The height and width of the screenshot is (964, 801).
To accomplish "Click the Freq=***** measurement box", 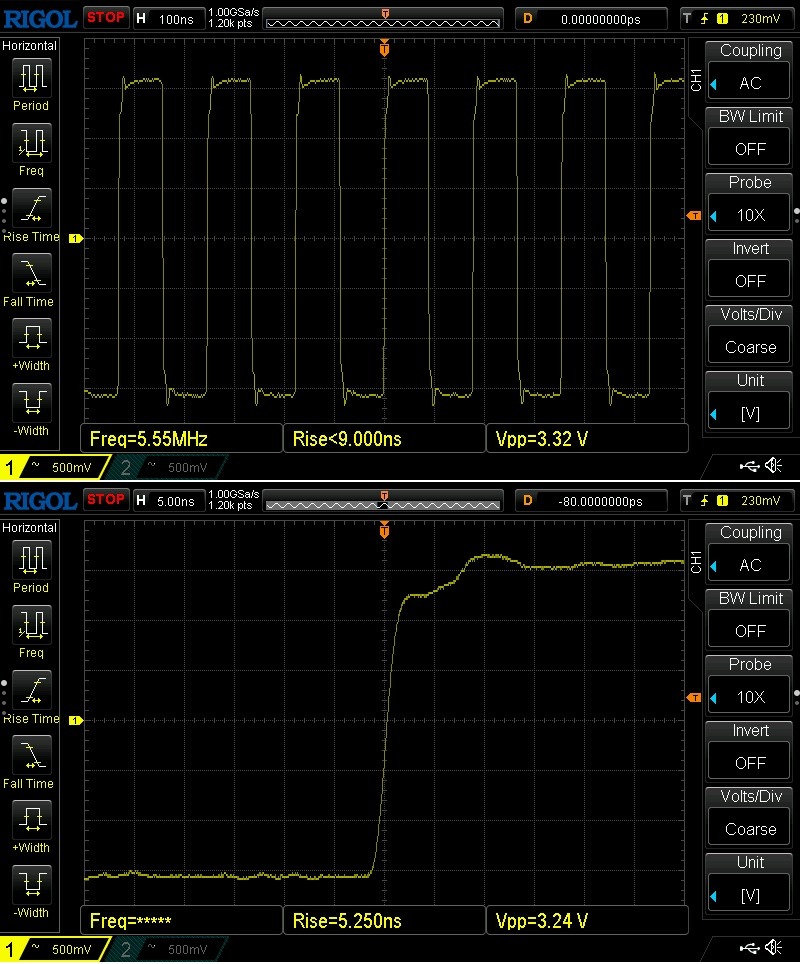I will (181, 920).
